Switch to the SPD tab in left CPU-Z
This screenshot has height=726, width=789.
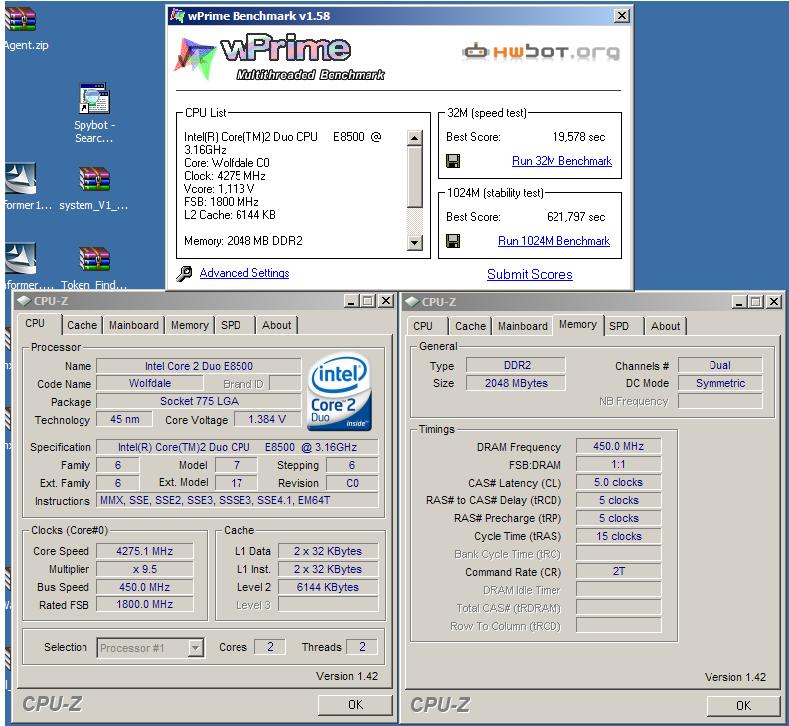pyautogui.click(x=231, y=325)
